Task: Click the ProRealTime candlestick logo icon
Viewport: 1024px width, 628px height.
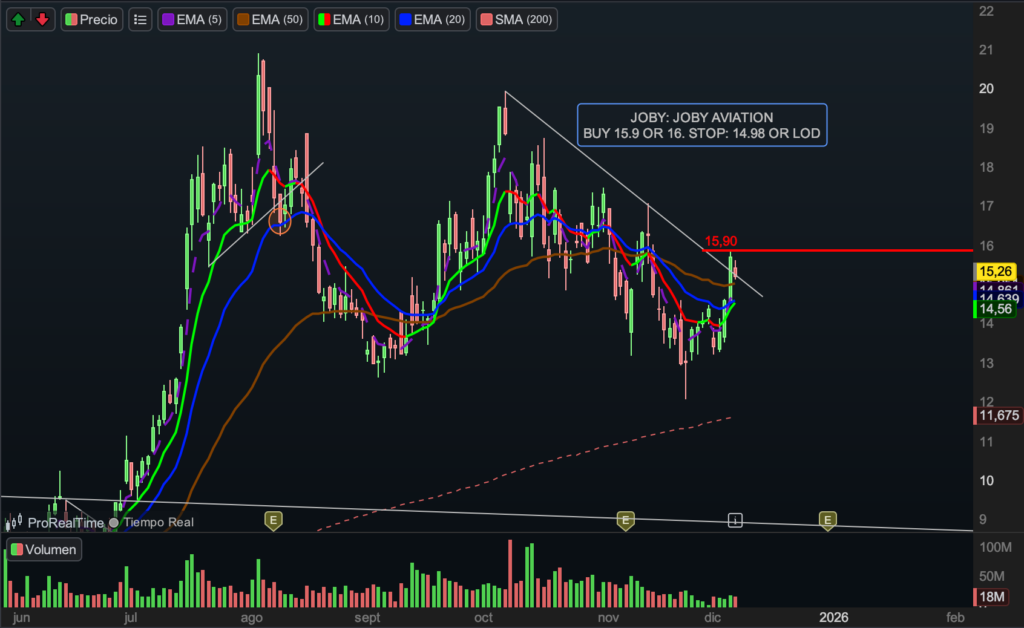Action: click(14, 522)
